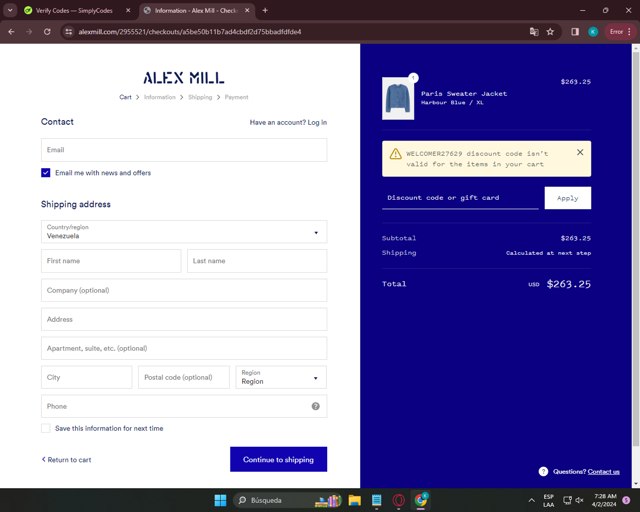Focus the Last name field
Screen dimensions: 640x512
coord(257,261)
